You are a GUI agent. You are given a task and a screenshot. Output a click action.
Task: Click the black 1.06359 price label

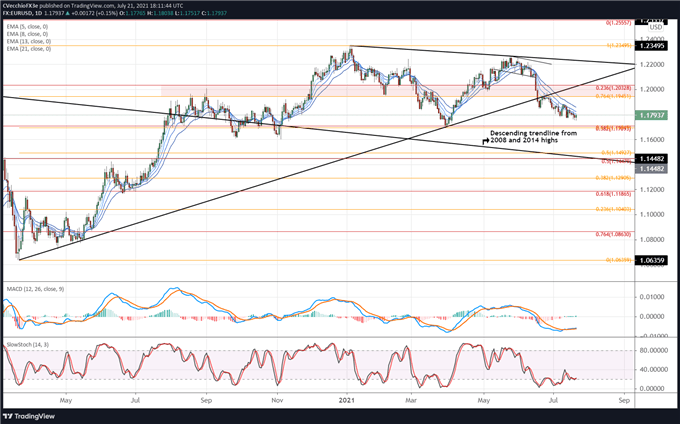click(x=651, y=260)
